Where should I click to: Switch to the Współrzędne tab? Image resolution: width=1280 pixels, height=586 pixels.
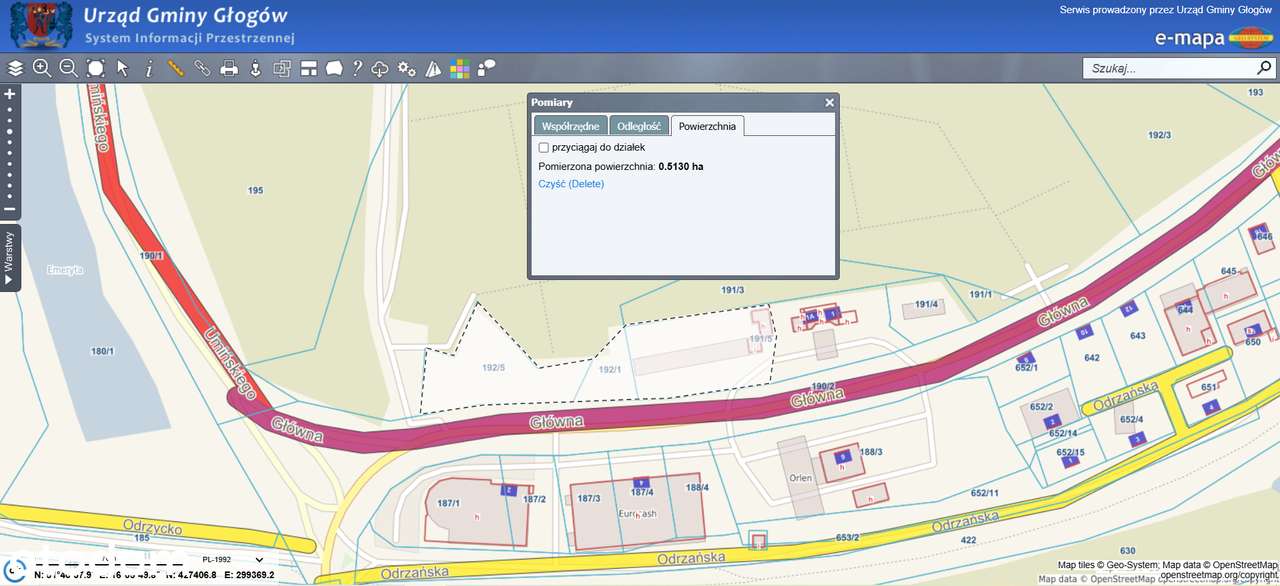click(570, 126)
